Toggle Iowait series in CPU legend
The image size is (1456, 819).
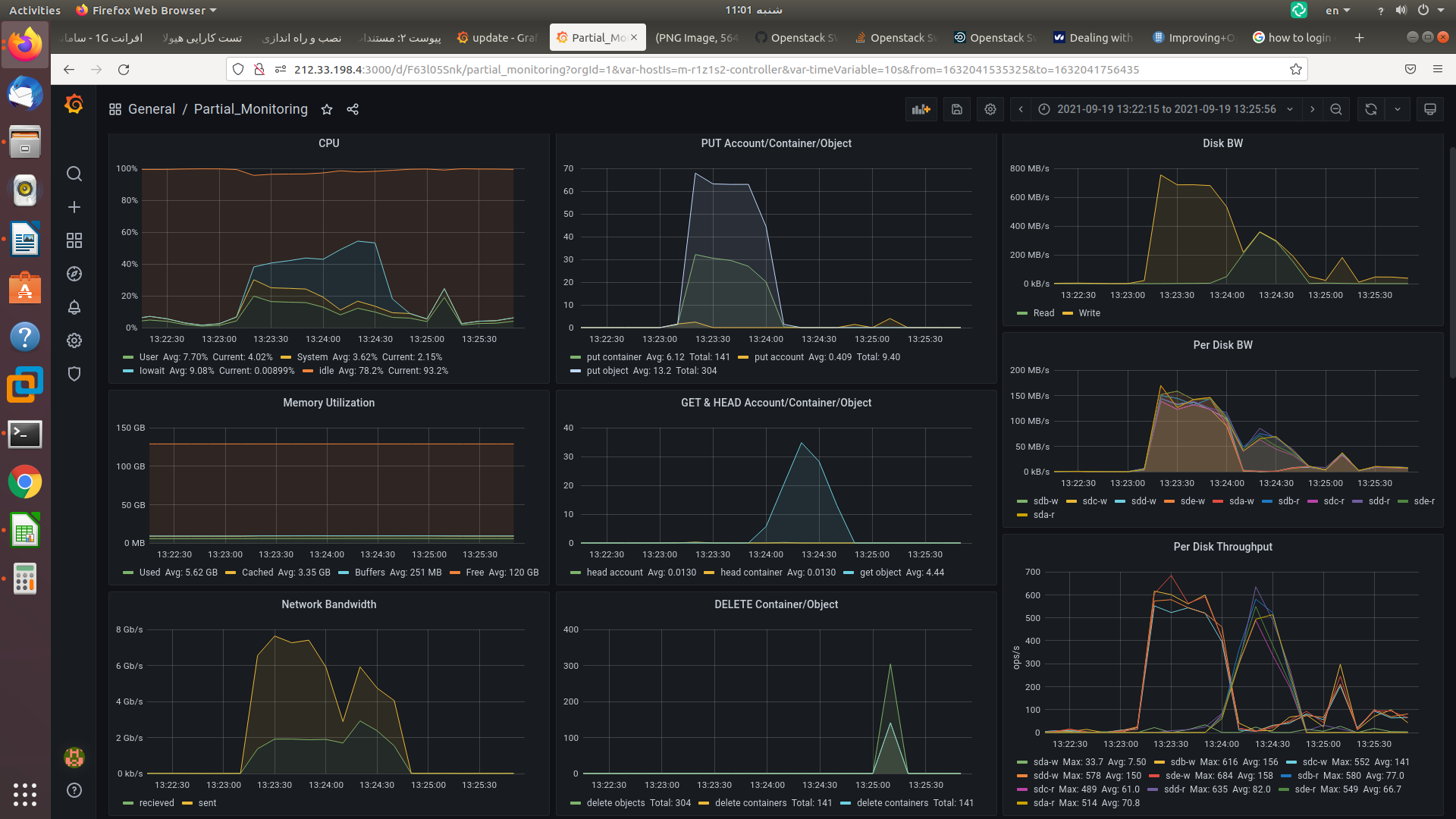tap(152, 371)
